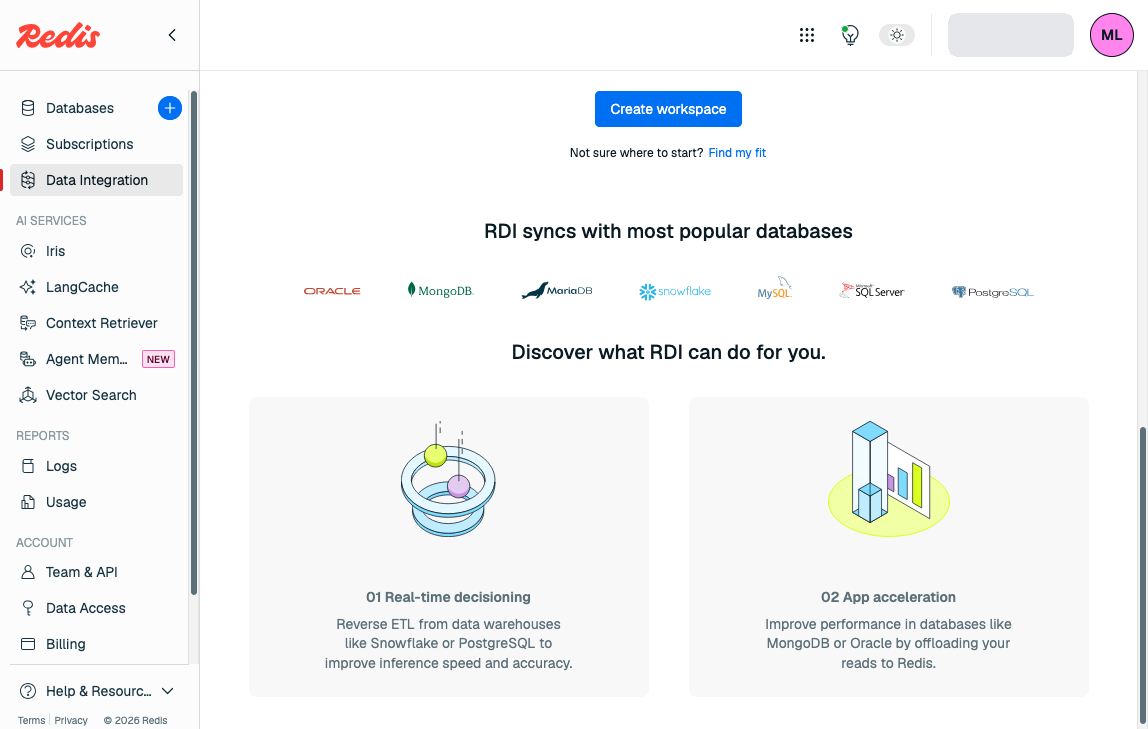
Task: Click the sidebar vertical scrollbar
Action: [x=193, y=343]
